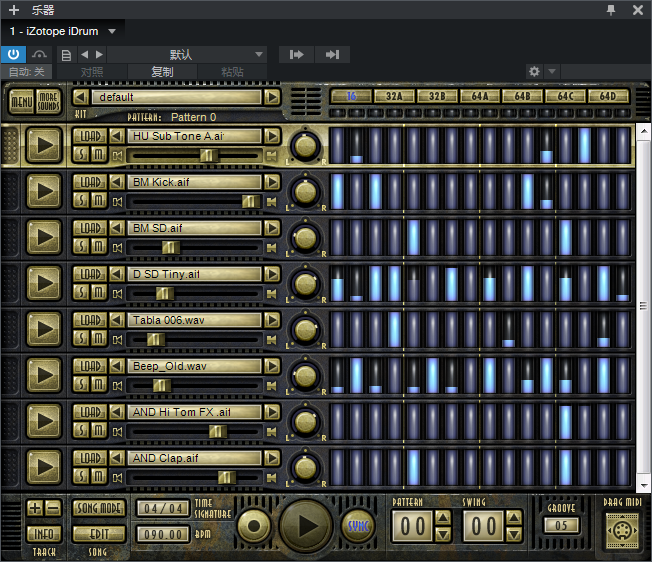Viewport: 652px width, 562px height.
Task: Select the 32B pattern tab
Action: 437,96
